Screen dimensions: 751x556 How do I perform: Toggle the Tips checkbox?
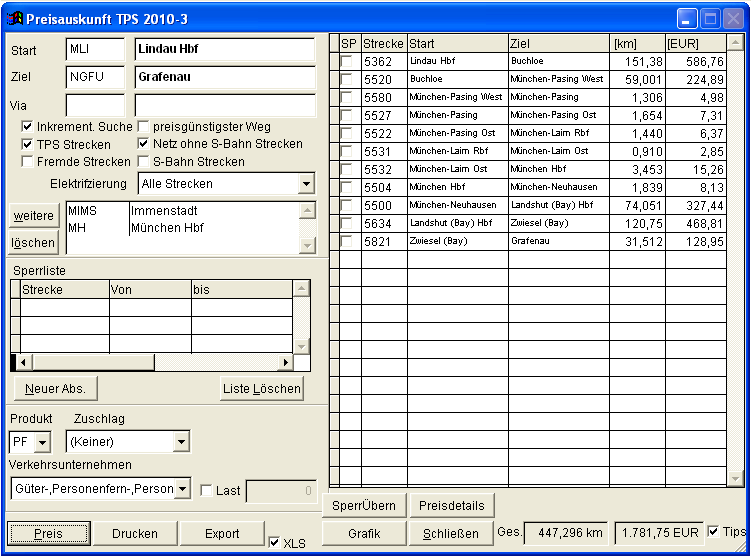click(713, 531)
